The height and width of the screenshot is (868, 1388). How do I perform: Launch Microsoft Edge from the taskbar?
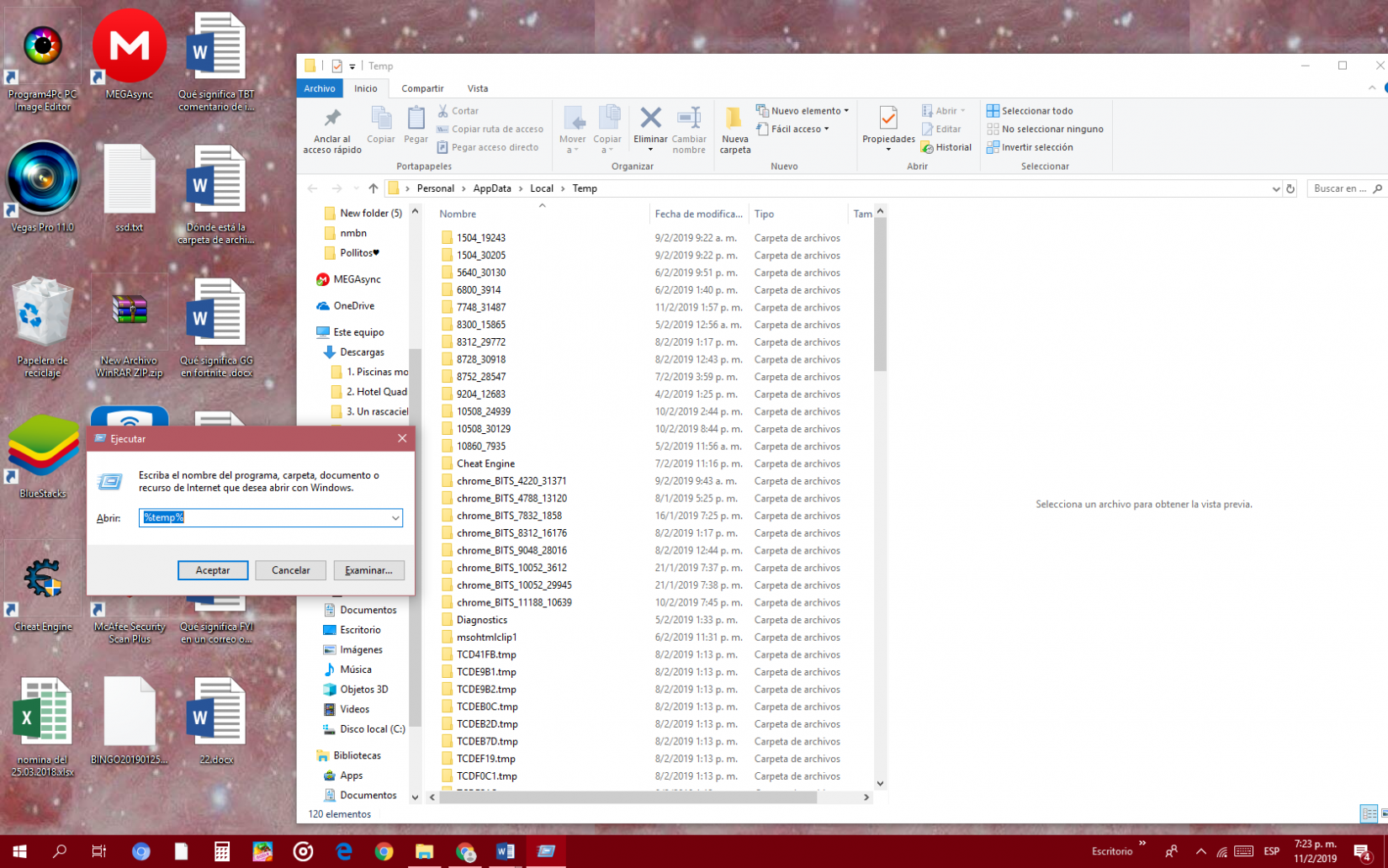tap(344, 851)
